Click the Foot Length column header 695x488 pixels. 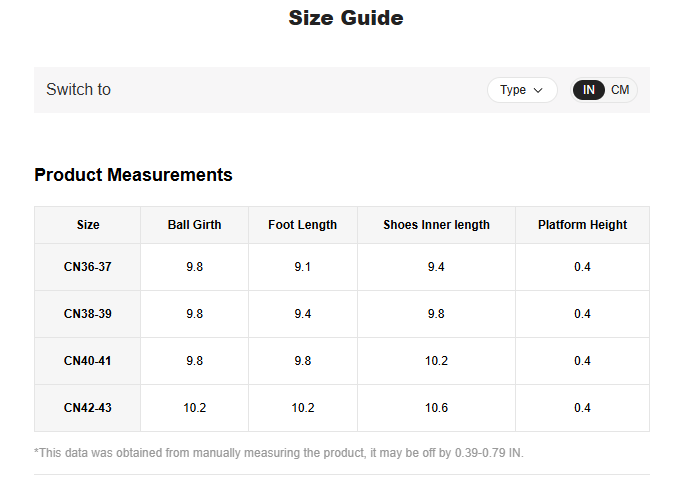(302, 225)
